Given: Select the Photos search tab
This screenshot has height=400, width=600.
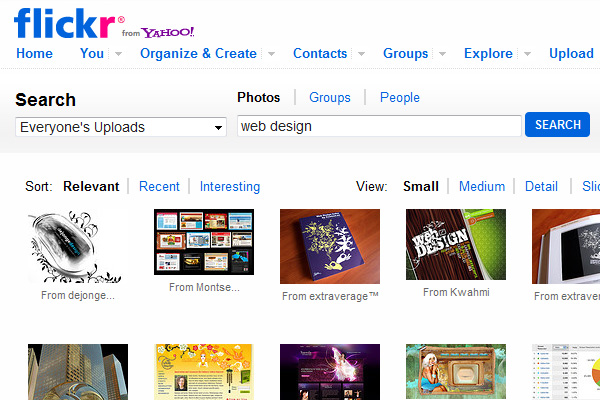Looking at the screenshot, I should point(259,98).
